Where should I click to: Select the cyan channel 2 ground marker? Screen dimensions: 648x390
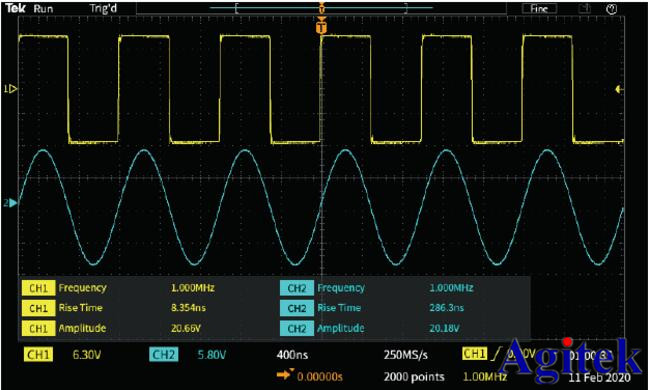click(x=11, y=203)
